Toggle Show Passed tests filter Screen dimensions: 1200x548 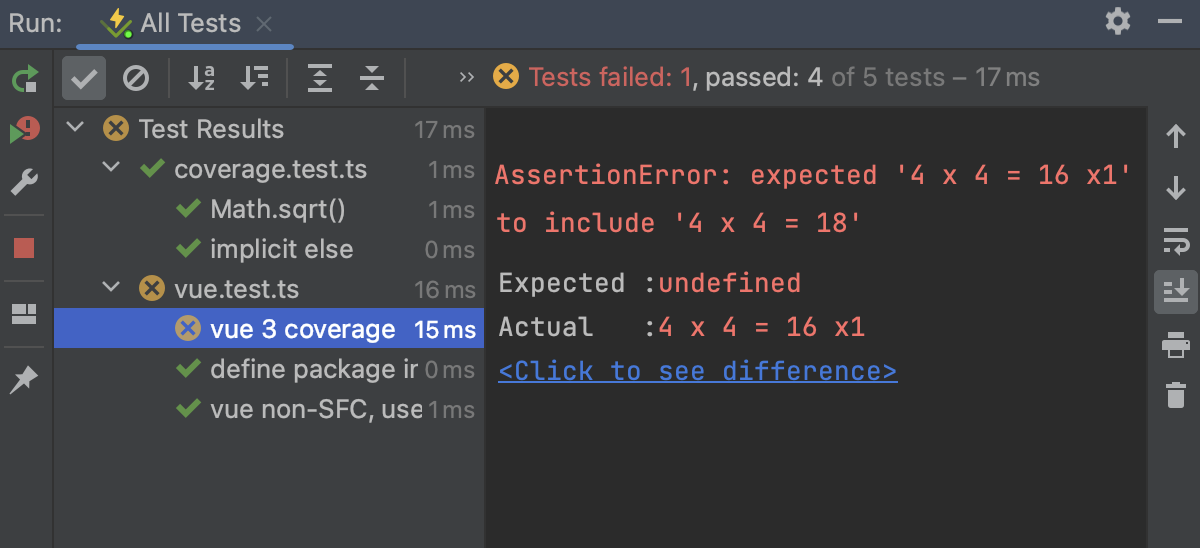(x=84, y=79)
